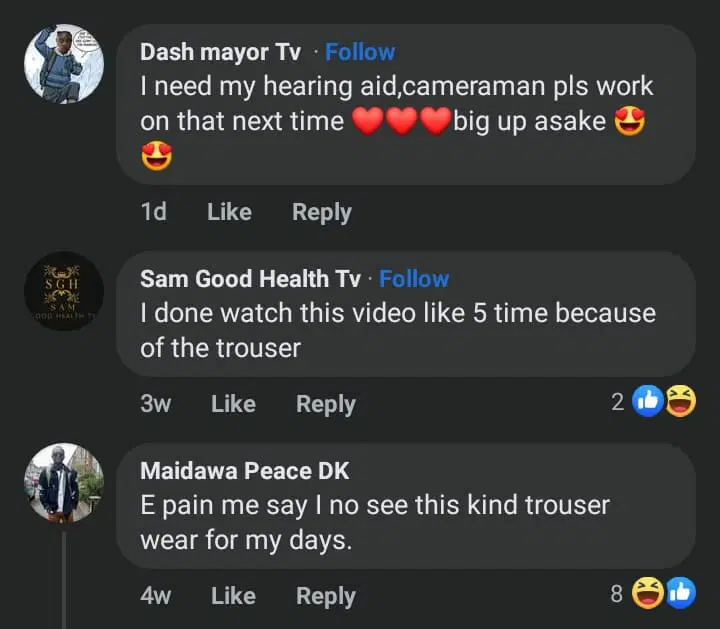The width and height of the screenshot is (720, 629).
Task: Like Dash mayor Tv's comment
Action: [x=229, y=212]
